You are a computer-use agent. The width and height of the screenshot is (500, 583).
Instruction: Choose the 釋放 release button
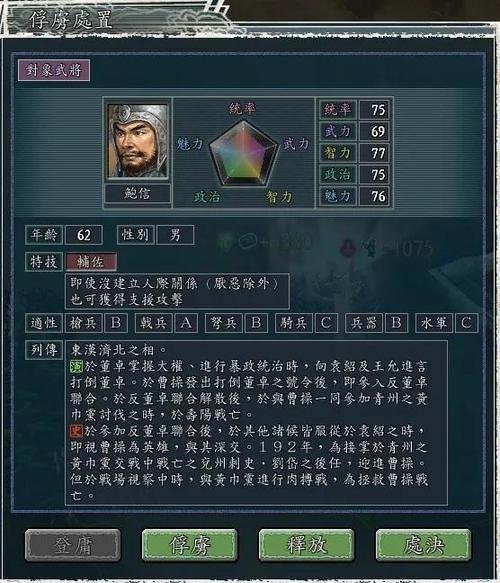coord(306,545)
